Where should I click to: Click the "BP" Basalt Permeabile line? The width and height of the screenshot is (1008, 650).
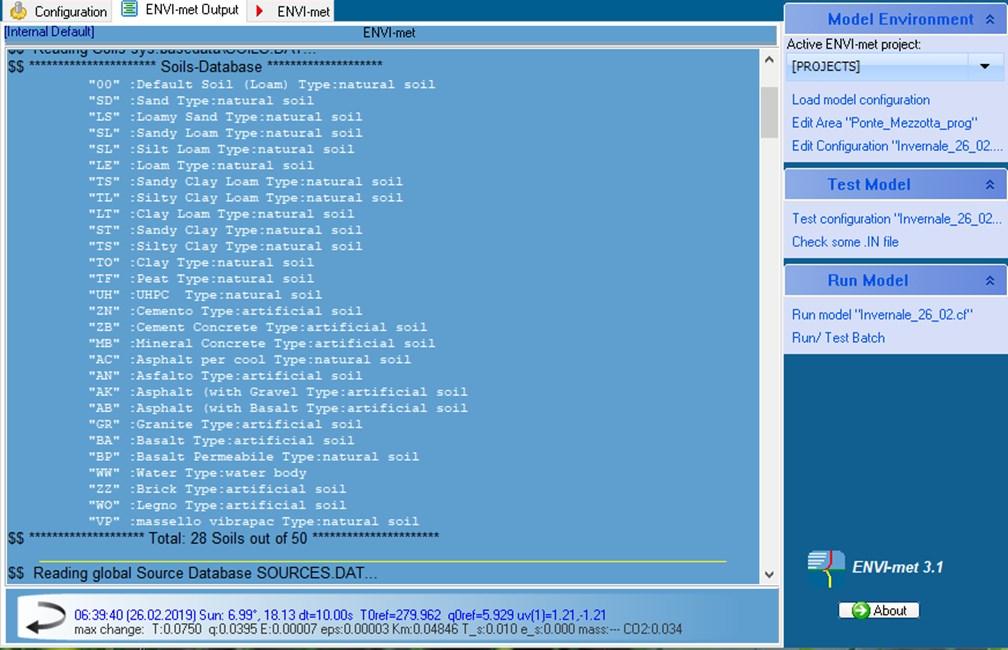point(254,456)
